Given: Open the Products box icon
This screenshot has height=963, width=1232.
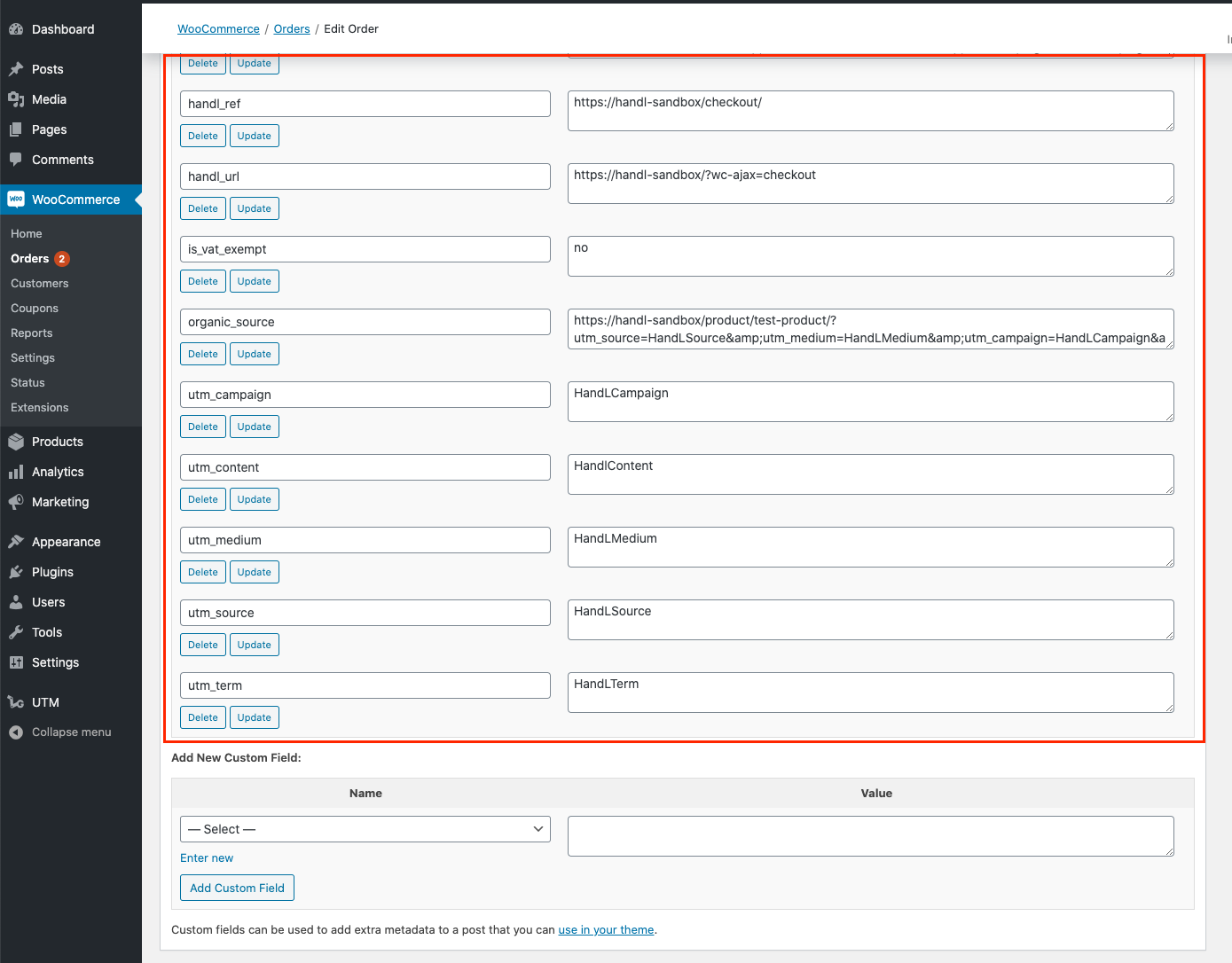Looking at the screenshot, I should [17, 441].
